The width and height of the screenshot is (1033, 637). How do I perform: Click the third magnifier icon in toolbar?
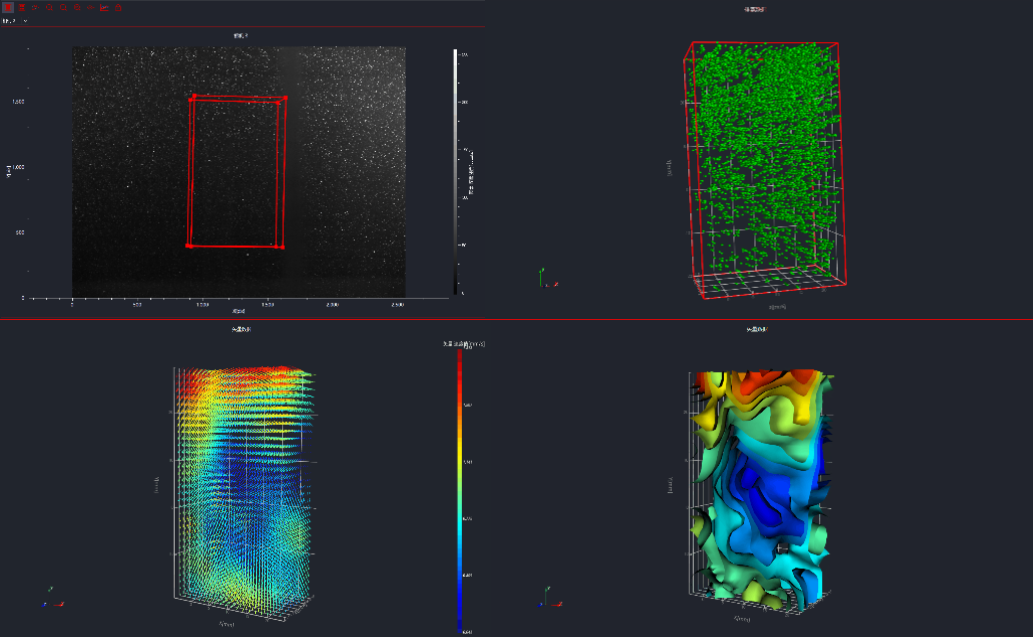point(77,7)
